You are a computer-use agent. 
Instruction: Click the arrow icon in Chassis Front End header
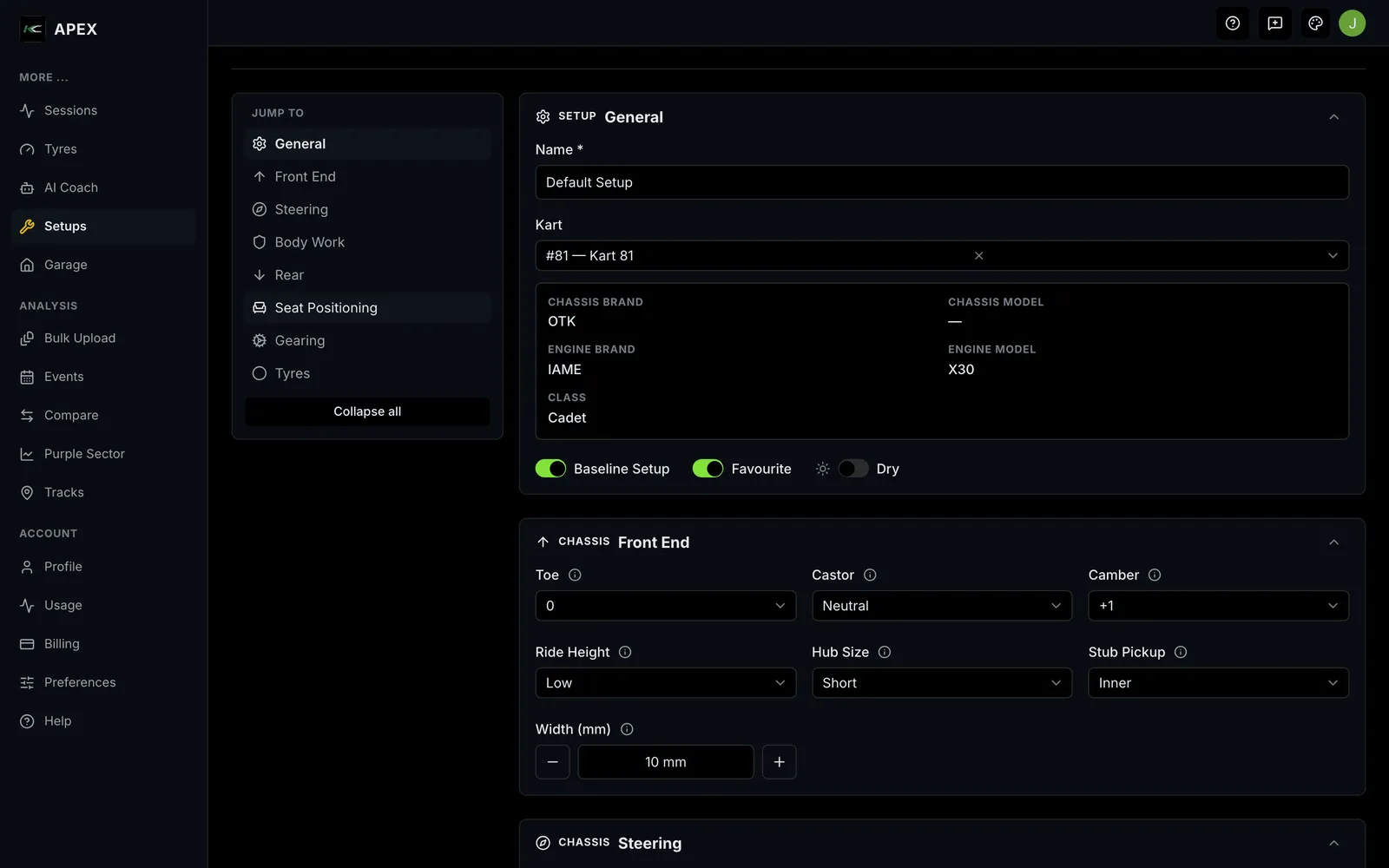(x=543, y=542)
